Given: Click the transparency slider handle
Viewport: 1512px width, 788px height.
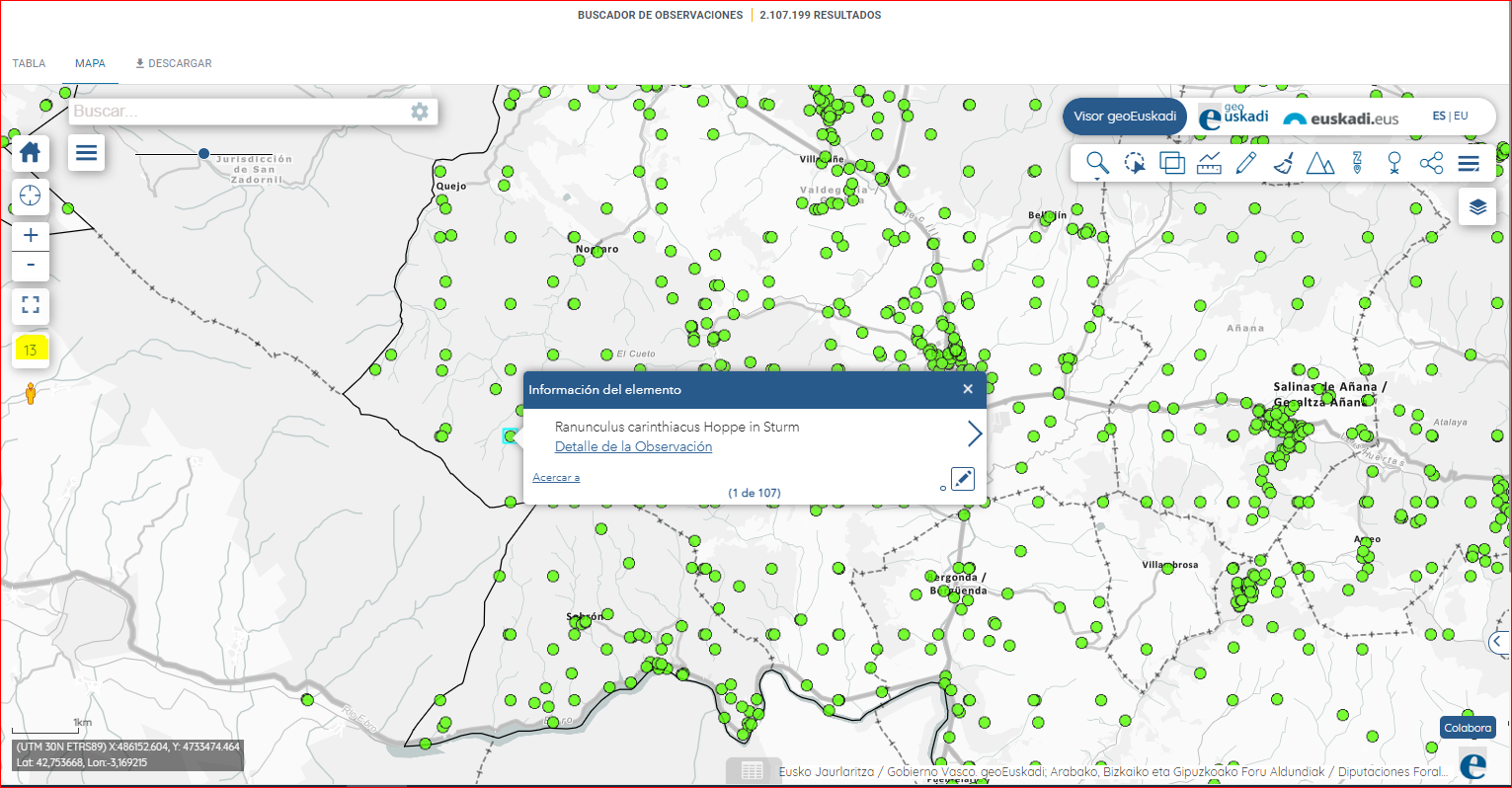Looking at the screenshot, I should (x=203, y=153).
